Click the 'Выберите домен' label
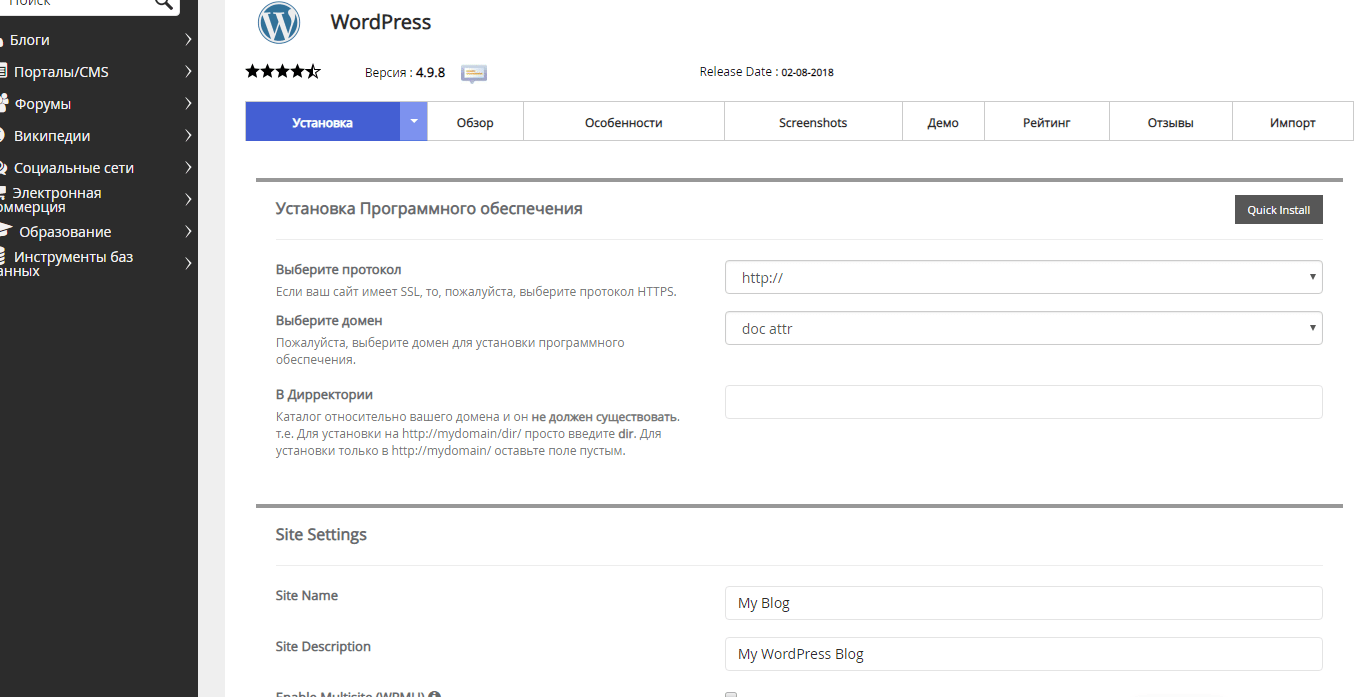 coord(329,321)
